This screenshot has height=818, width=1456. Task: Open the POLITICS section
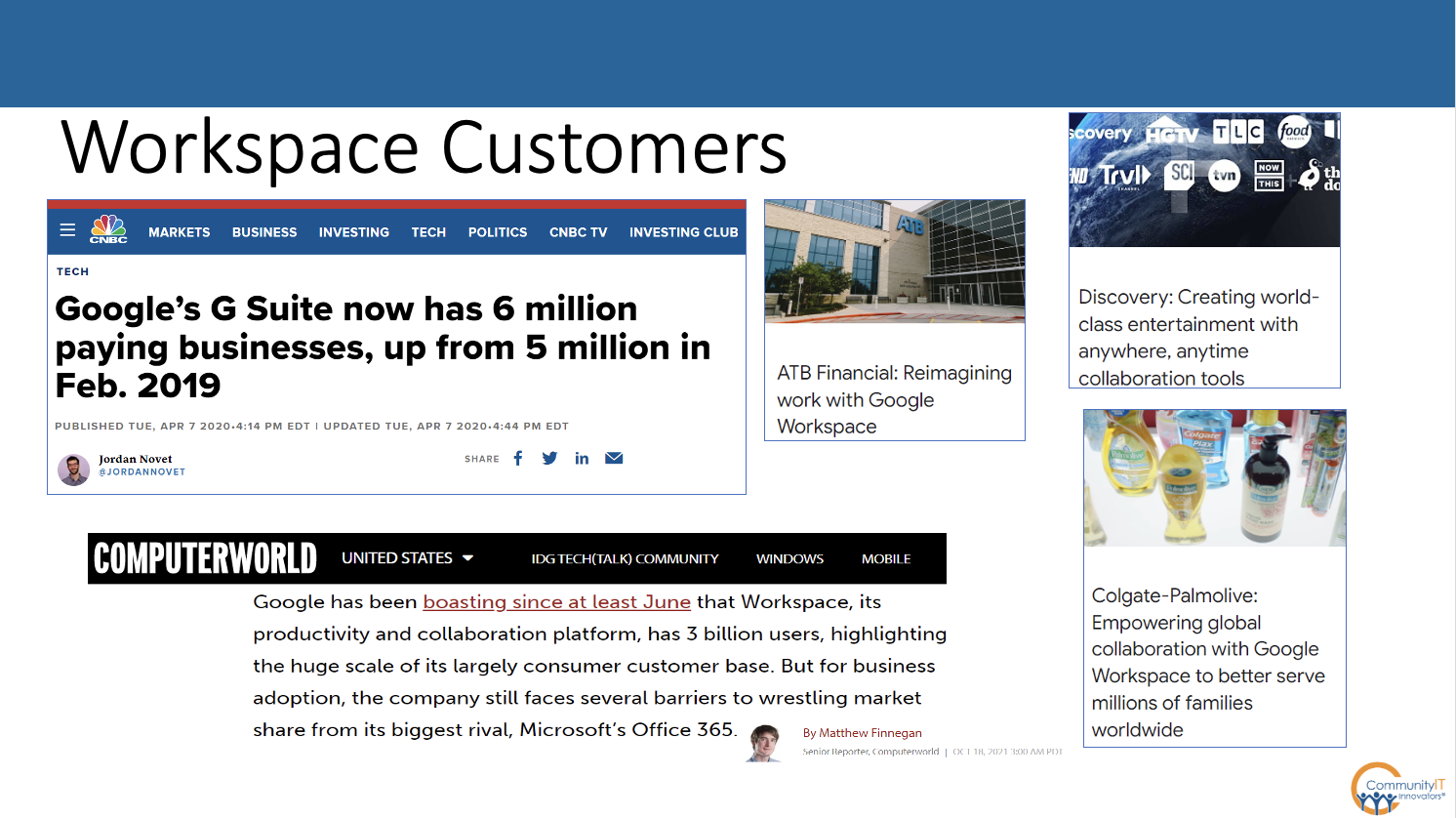(x=497, y=232)
